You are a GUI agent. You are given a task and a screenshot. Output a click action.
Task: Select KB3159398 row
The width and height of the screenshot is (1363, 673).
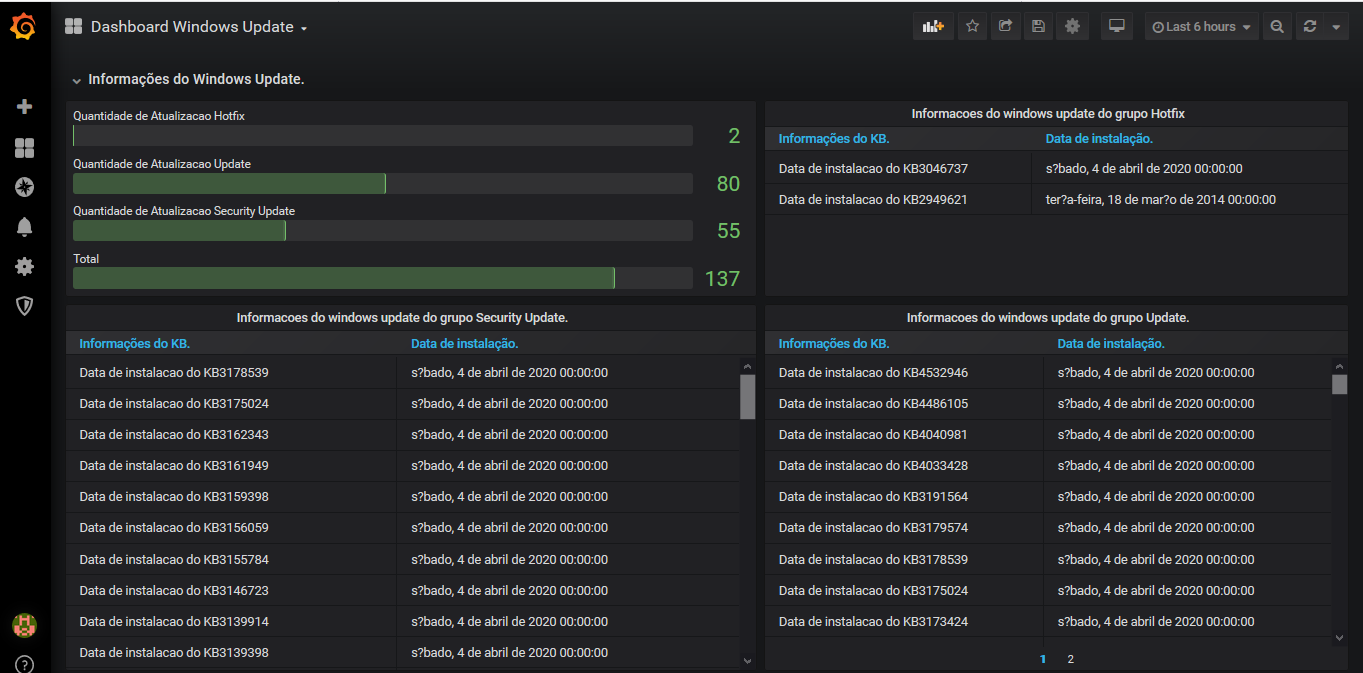coord(403,497)
